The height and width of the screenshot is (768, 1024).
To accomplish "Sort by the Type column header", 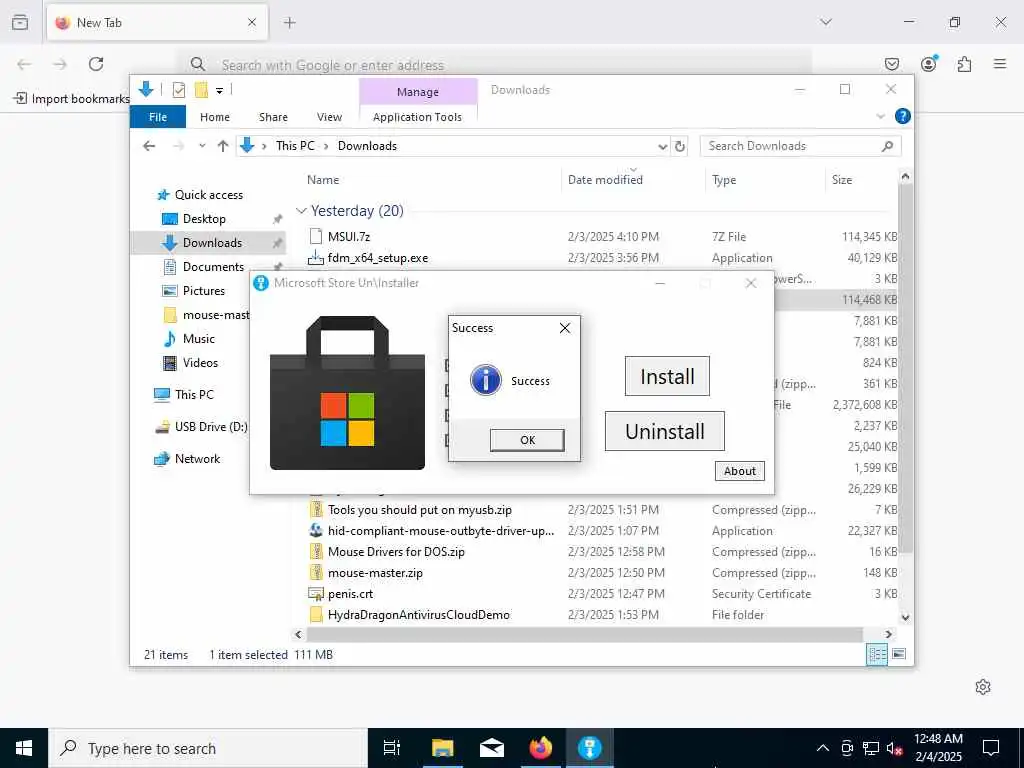I will [x=724, y=180].
